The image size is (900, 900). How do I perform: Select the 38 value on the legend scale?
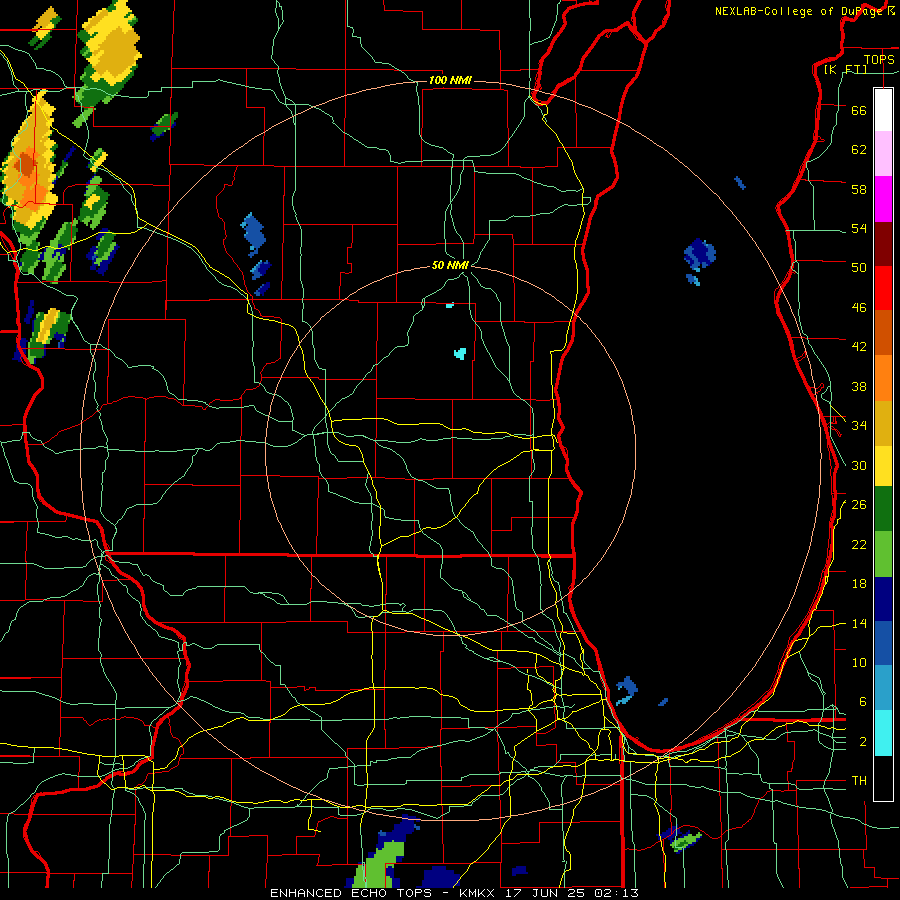tap(859, 386)
